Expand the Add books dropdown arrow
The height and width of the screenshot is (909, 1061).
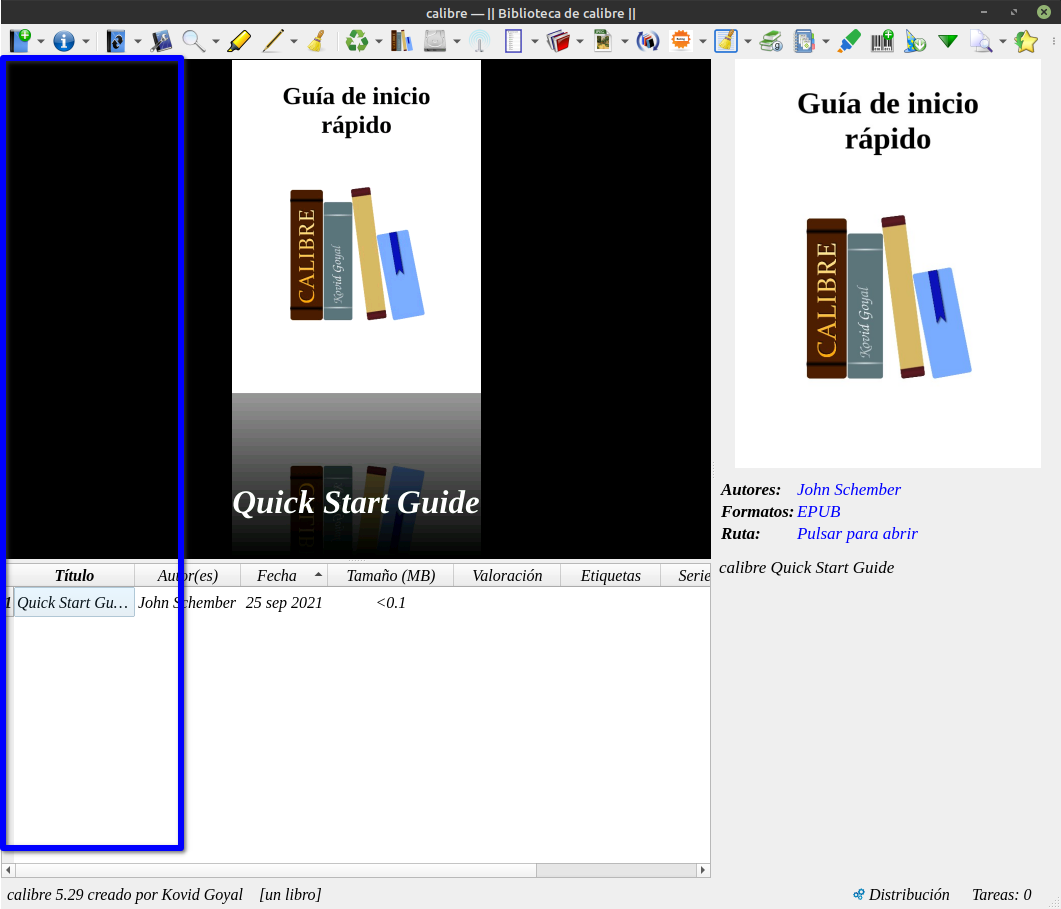click(41, 42)
